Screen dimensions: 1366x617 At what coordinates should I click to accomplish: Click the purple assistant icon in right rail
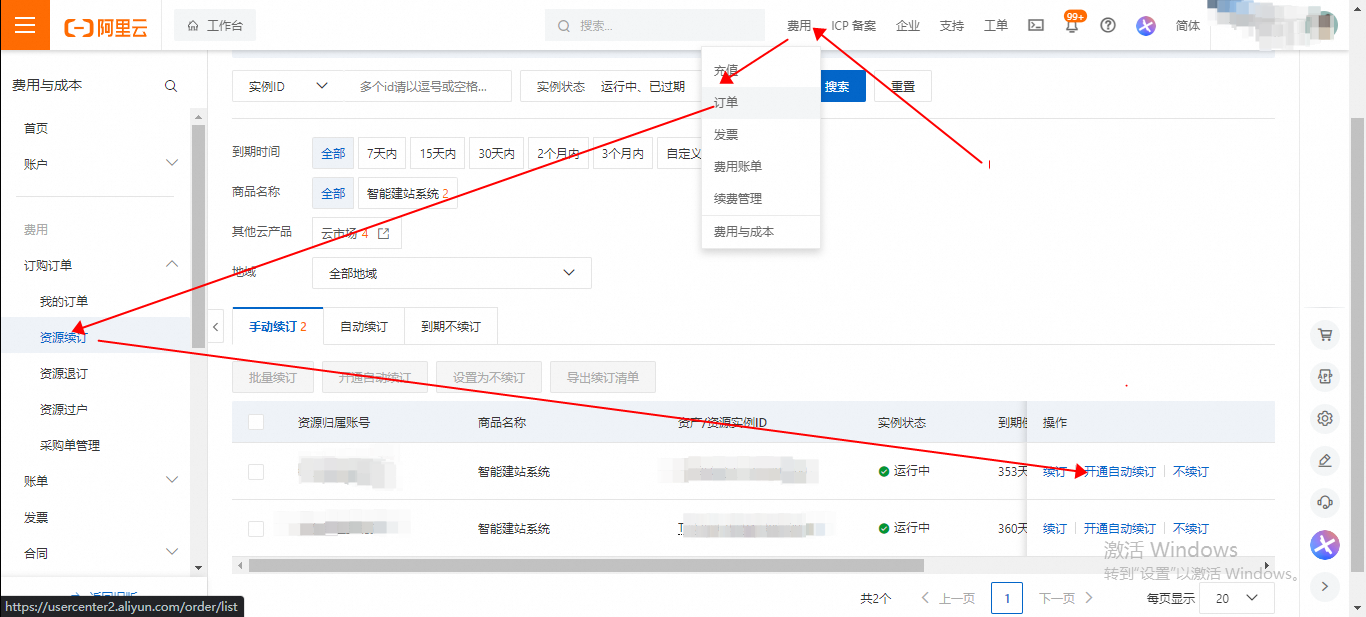point(1325,545)
